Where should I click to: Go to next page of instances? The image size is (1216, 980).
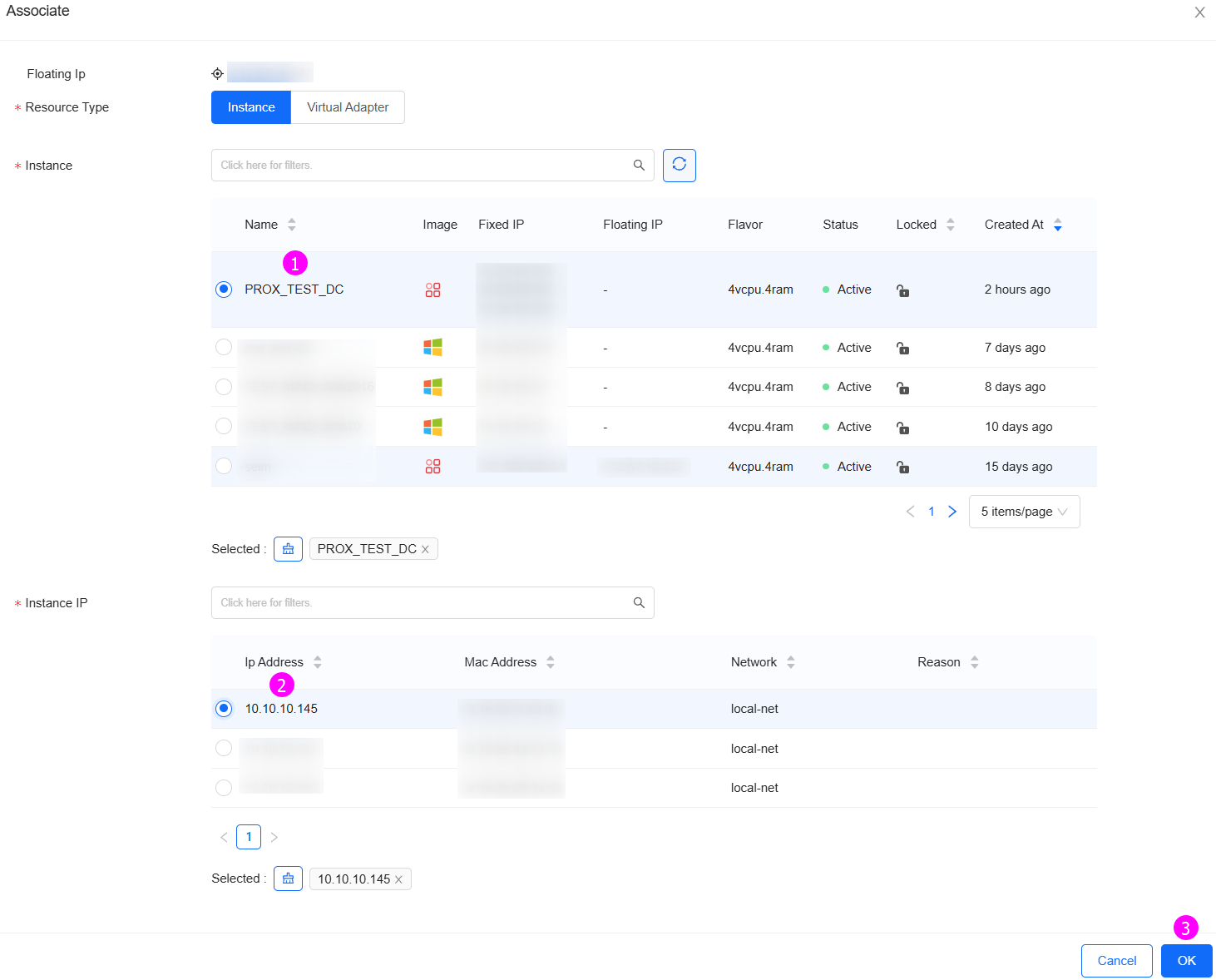(952, 512)
